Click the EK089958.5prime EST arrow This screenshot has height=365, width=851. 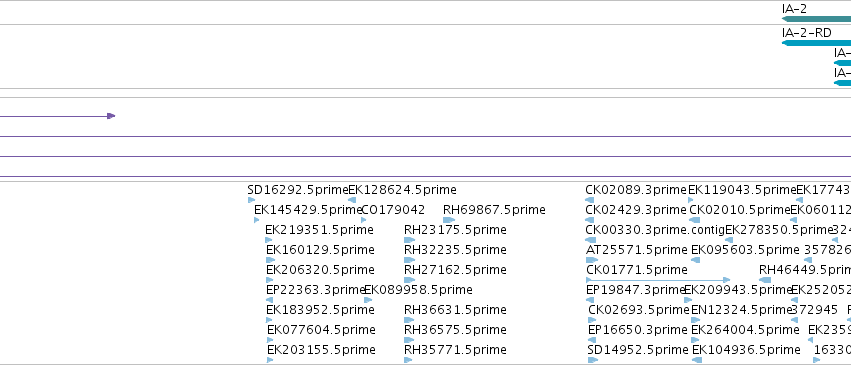[368, 300]
